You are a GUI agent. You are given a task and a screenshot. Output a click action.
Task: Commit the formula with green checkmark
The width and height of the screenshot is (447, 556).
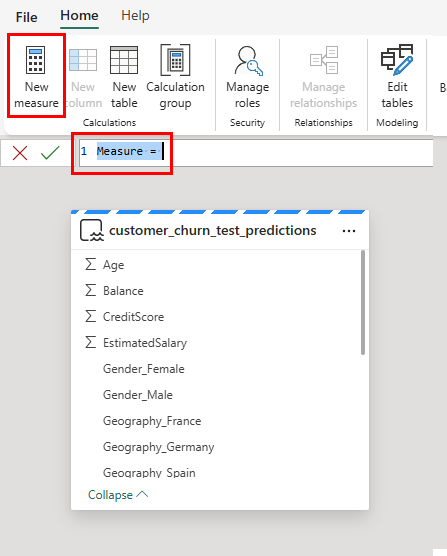tap(50, 153)
